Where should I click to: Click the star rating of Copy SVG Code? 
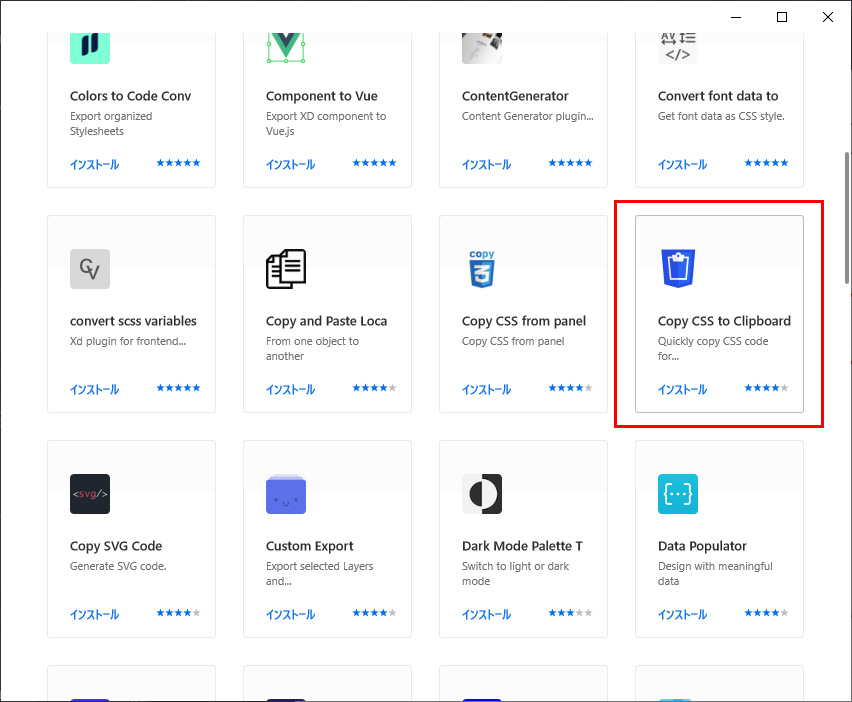(x=178, y=612)
